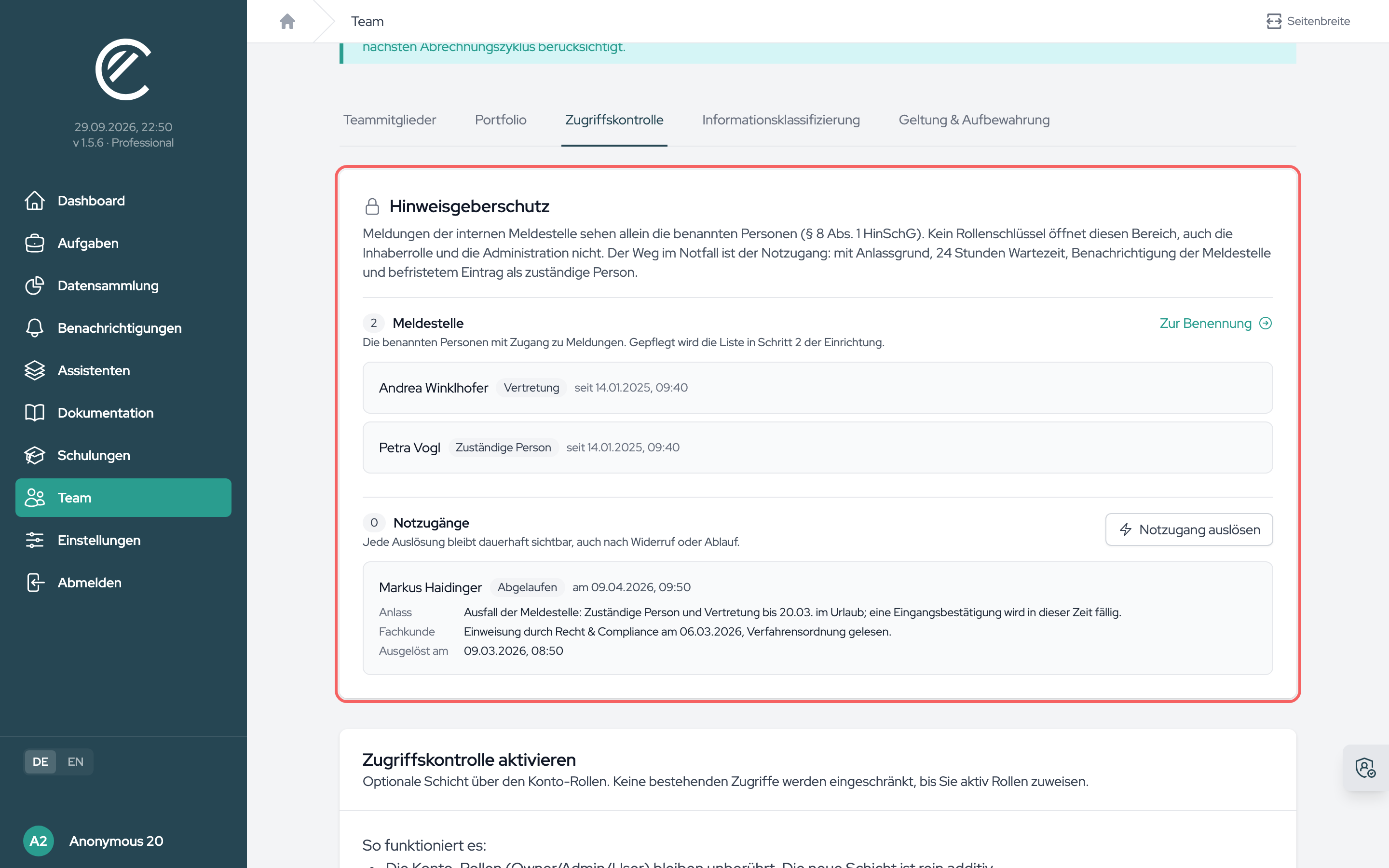
Task: Click the Vertretung role badge
Action: (x=531, y=388)
